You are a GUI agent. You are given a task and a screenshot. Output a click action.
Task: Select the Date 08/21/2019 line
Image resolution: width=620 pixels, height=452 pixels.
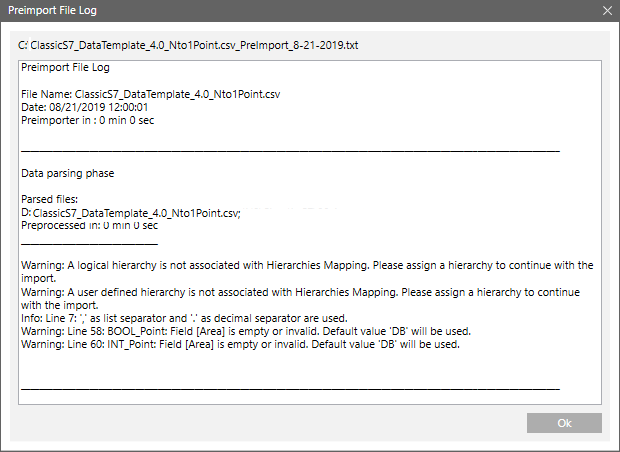point(85,107)
